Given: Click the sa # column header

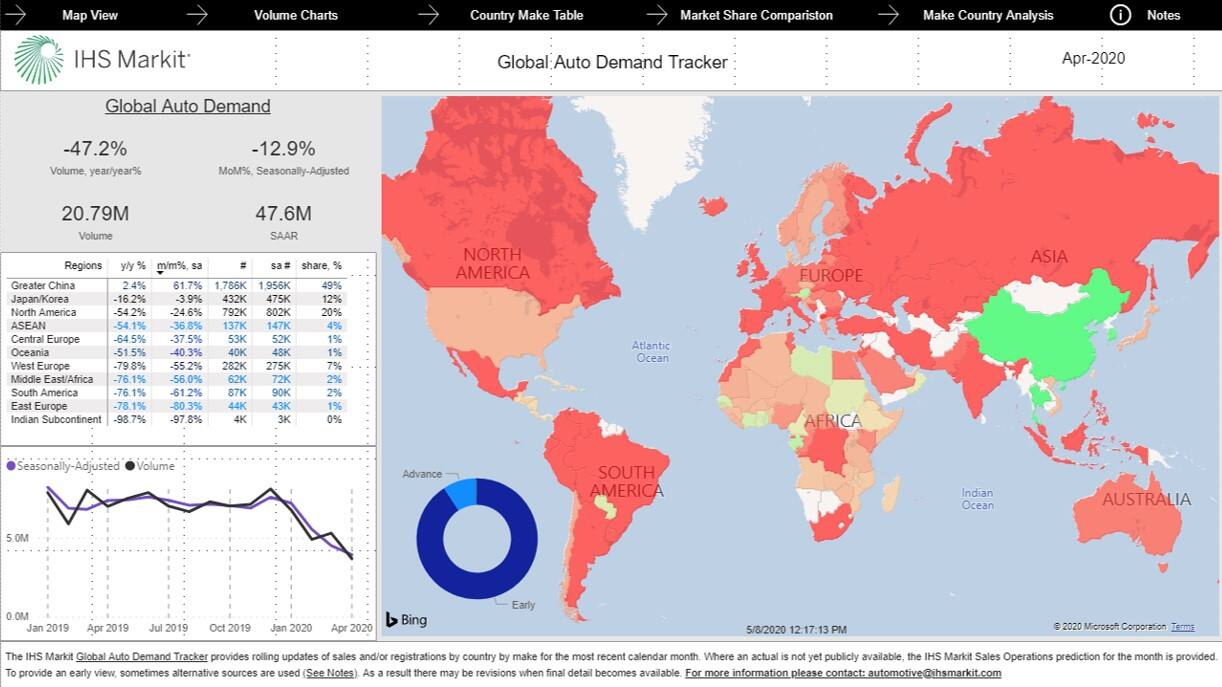Looking at the screenshot, I should pos(279,265).
